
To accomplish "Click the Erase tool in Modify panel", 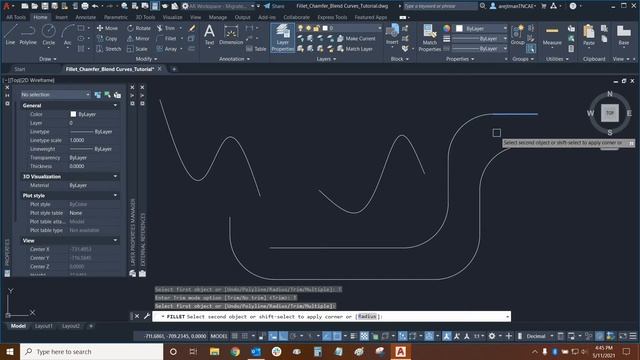I will (192, 28).
